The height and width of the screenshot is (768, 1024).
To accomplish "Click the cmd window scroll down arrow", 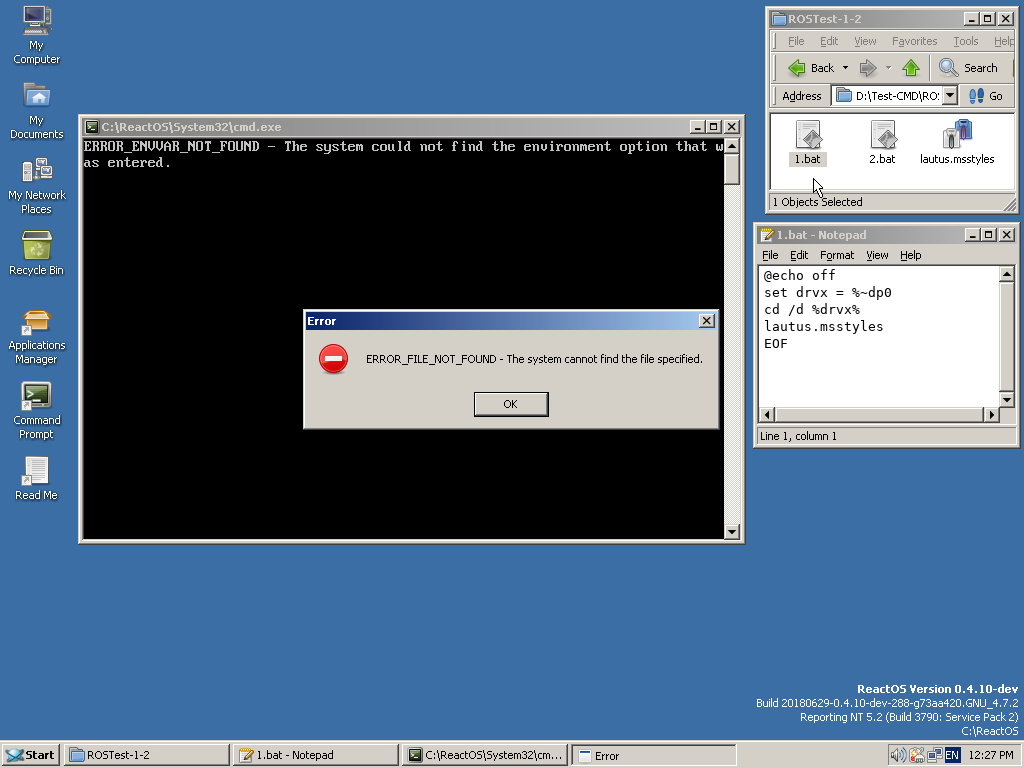I will [732, 532].
